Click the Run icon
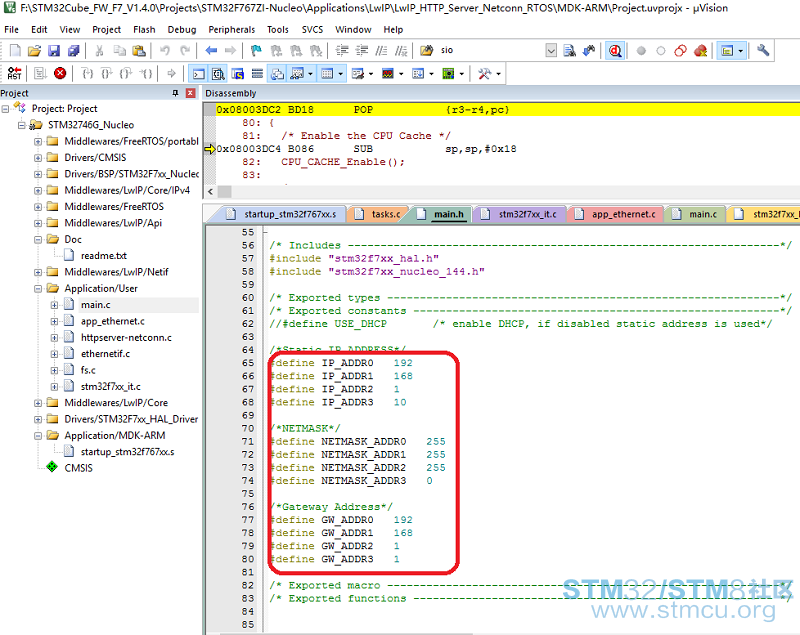 pos(40,73)
